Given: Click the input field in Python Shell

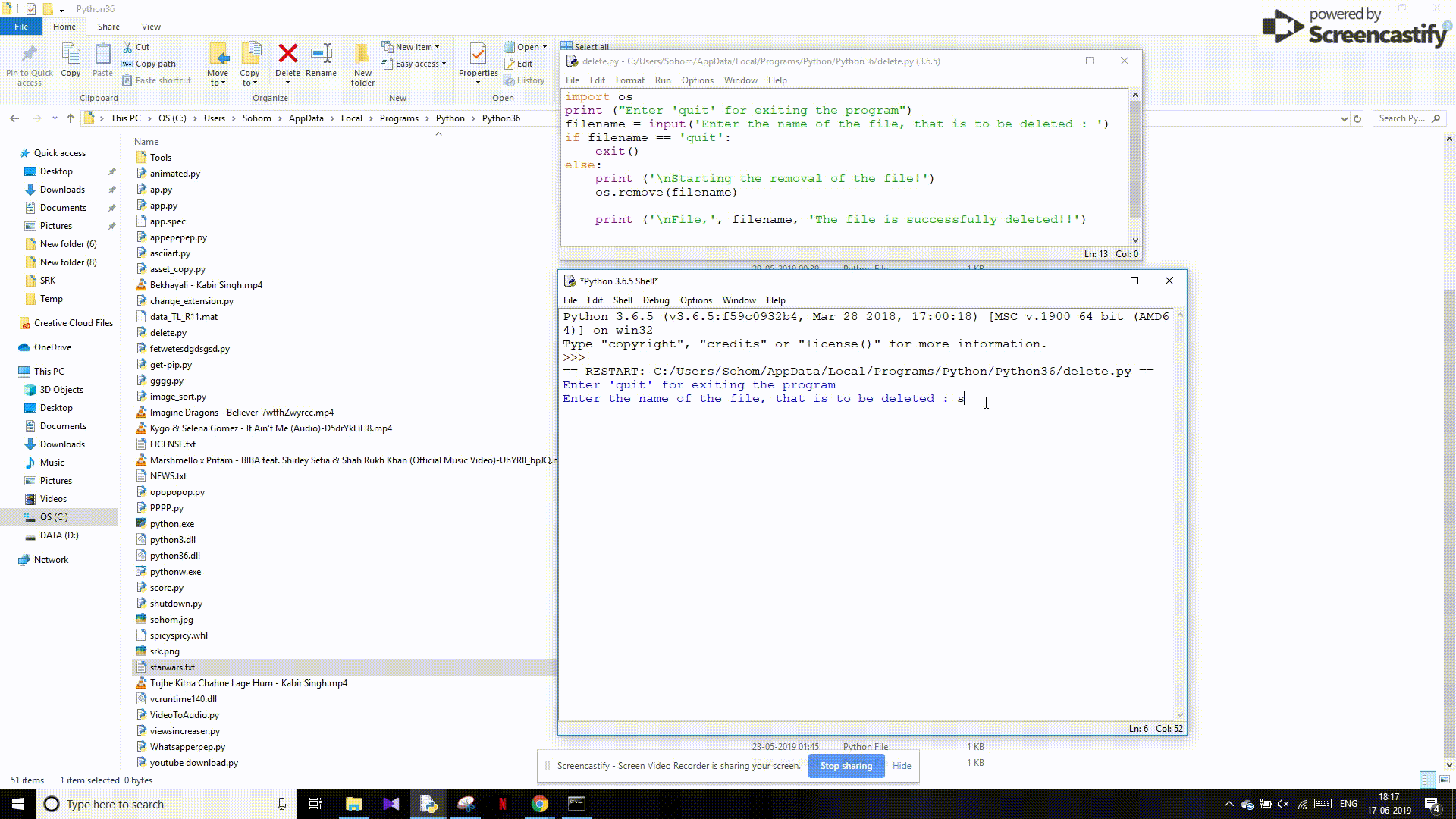Looking at the screenshot, I should pyautogui.click(x=960, y=398).
